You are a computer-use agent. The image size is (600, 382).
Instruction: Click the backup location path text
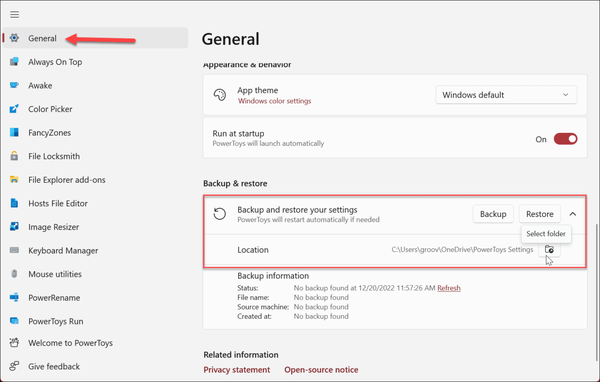[x=462, y=250]
